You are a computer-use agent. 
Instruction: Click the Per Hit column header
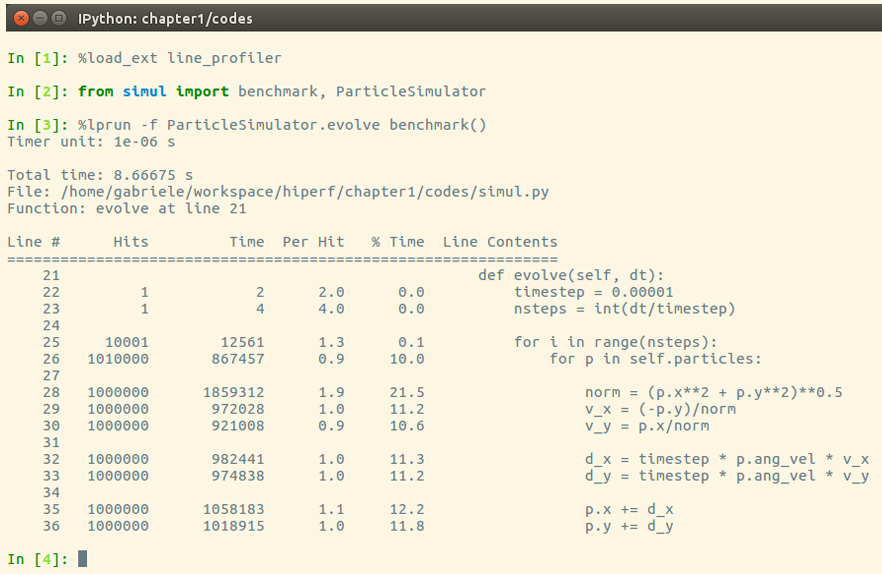point(313,242)
